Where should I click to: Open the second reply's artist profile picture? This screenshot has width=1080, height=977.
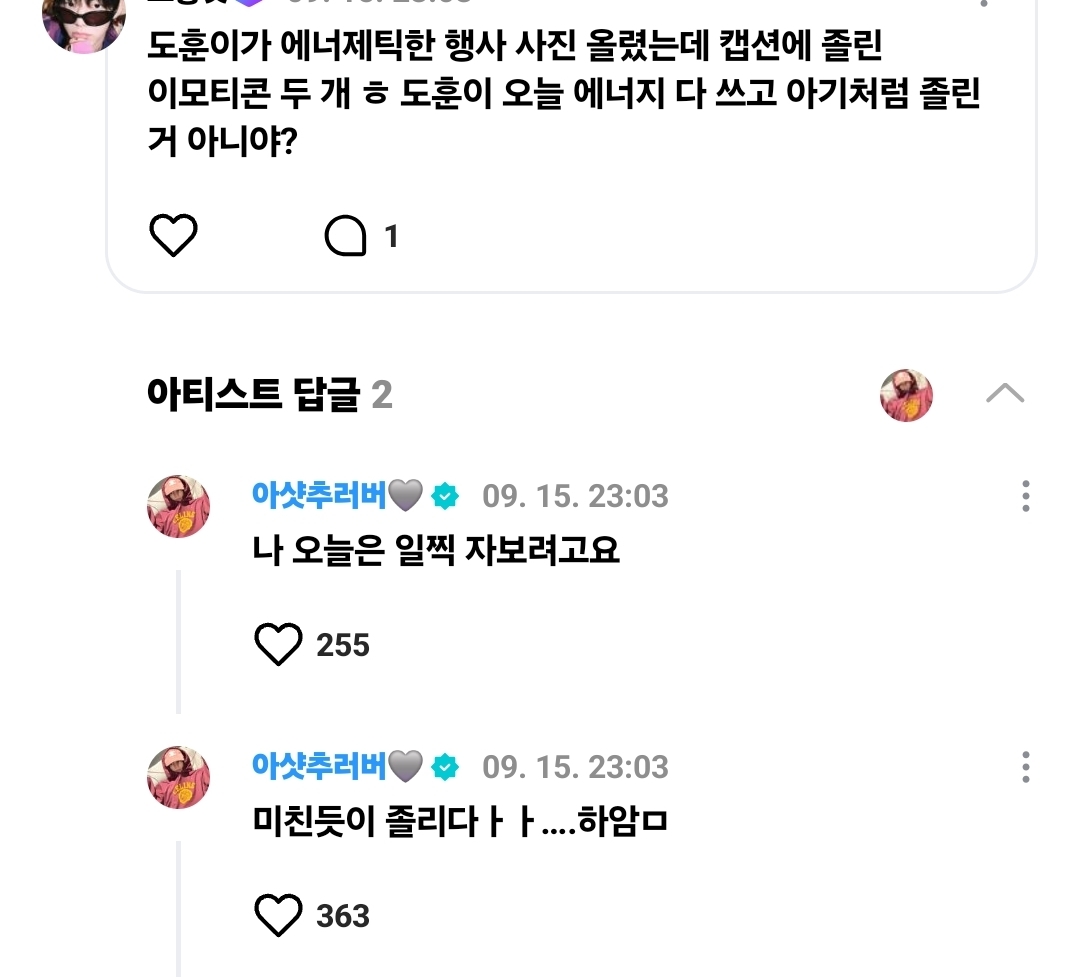(179, 777)
